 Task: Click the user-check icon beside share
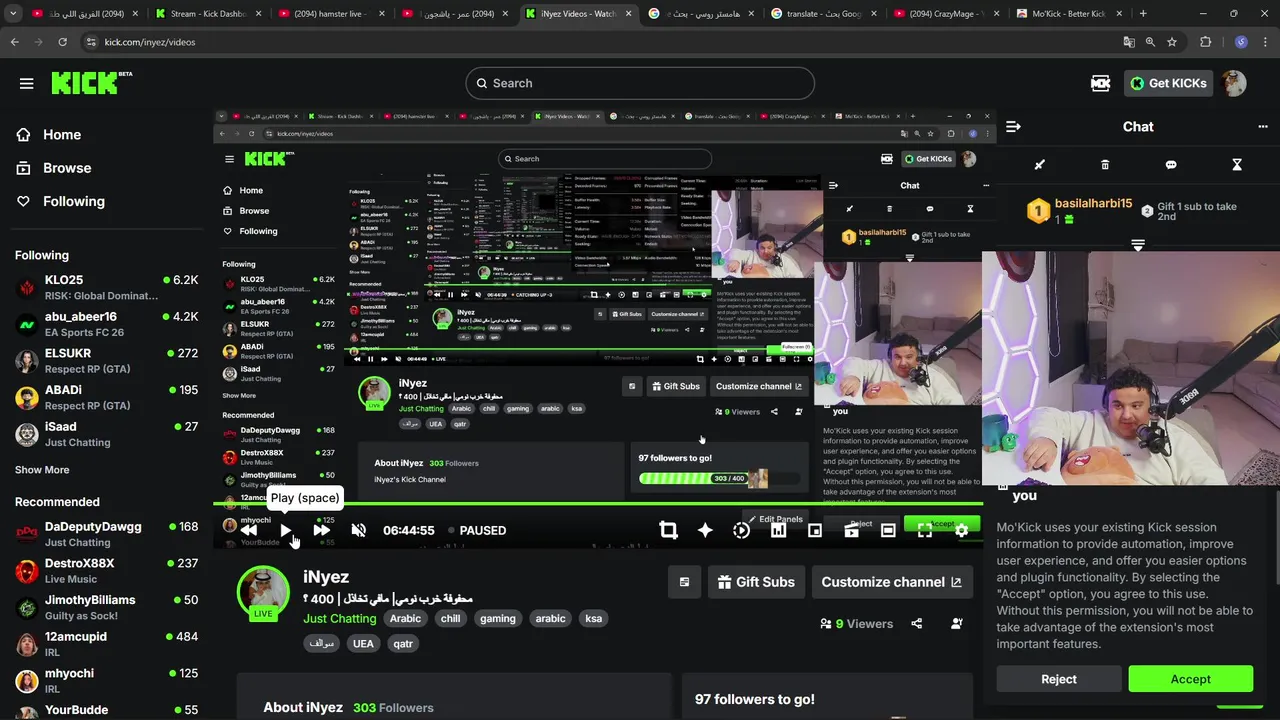point(957,623)
